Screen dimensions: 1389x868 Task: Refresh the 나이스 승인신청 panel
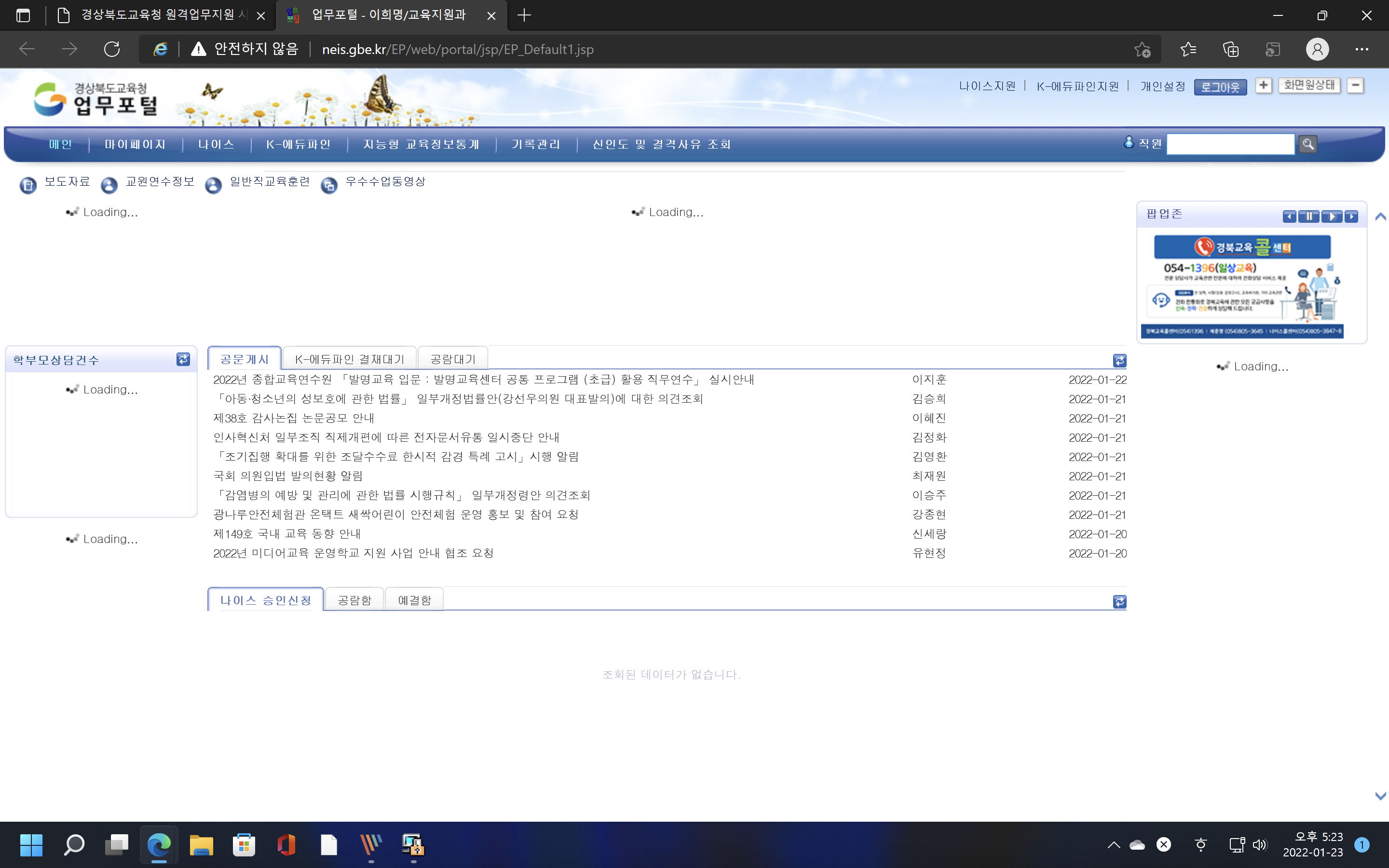pyautogui.click(x=1119, y=602)
